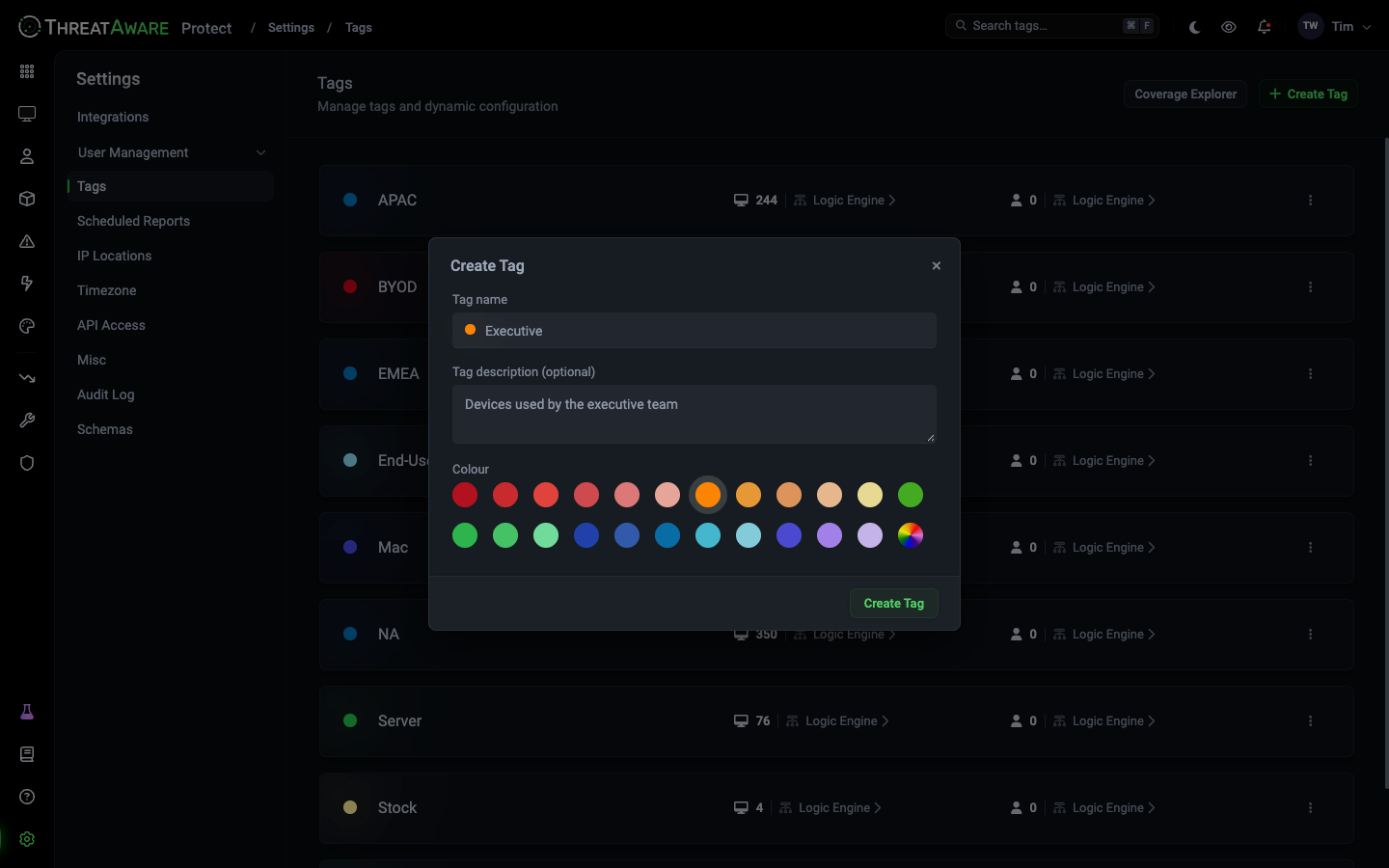Open the Server row's devices Logic Engine link
Screen dimensions: 1389x868
tap(837, 721)
